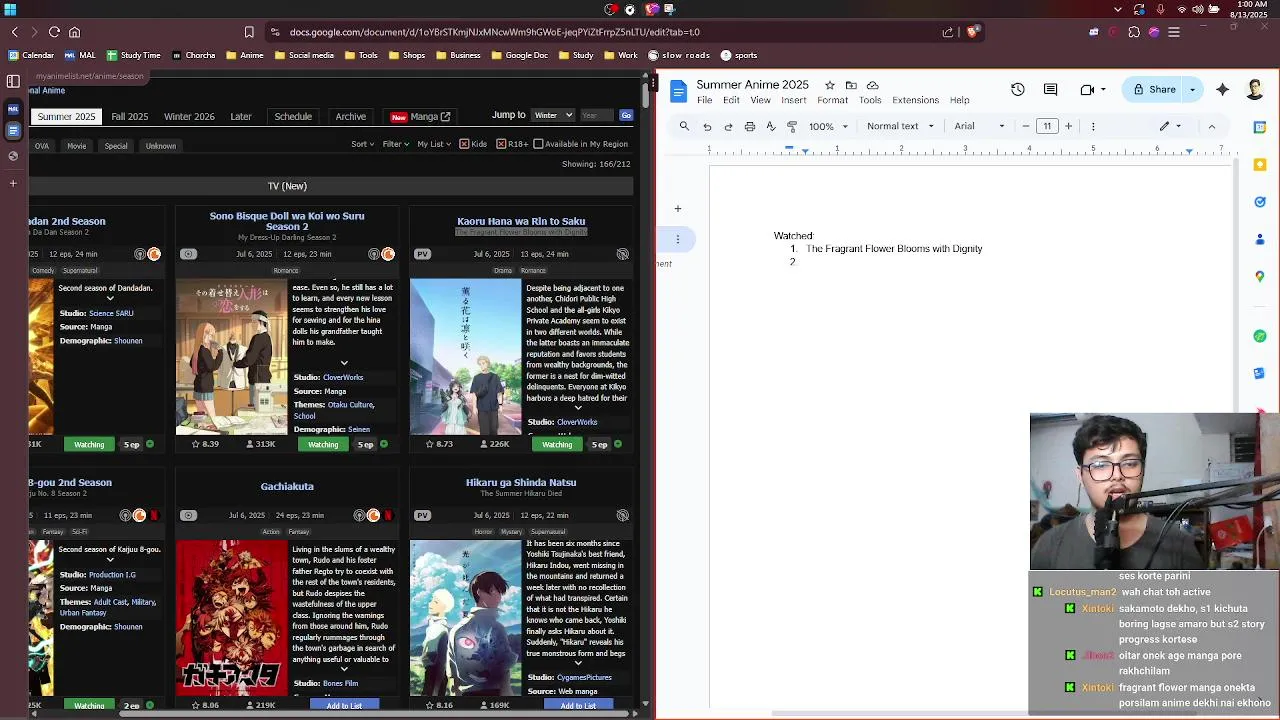1280x720 pixels.
Task: Start a Meet call from the camera icon
Action: click(1087, 90)
